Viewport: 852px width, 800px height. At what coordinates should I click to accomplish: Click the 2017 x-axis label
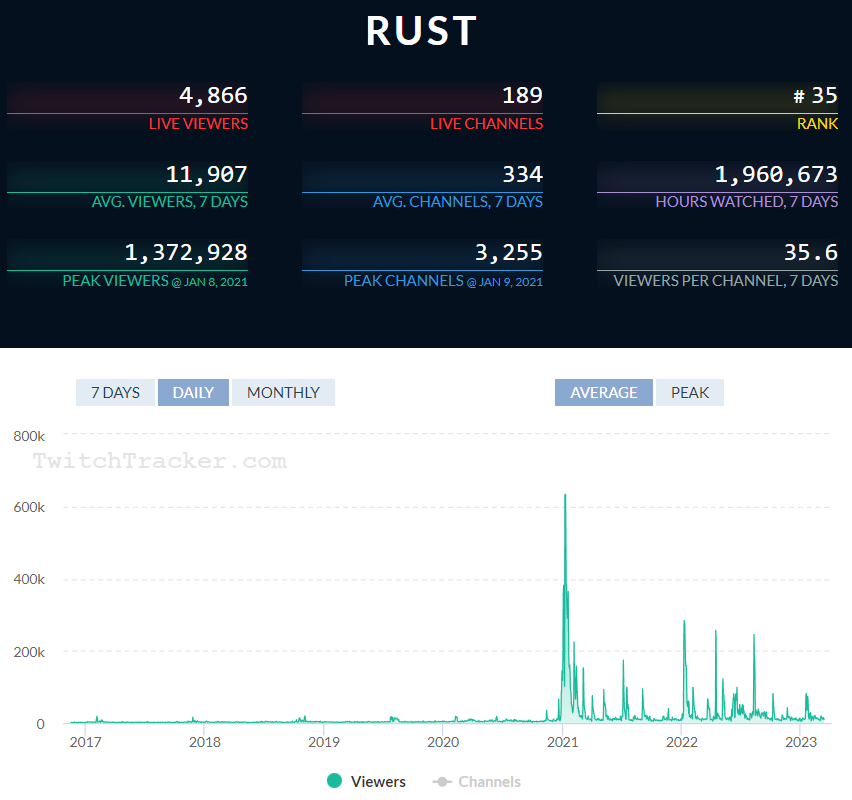[x=85, y=742]
